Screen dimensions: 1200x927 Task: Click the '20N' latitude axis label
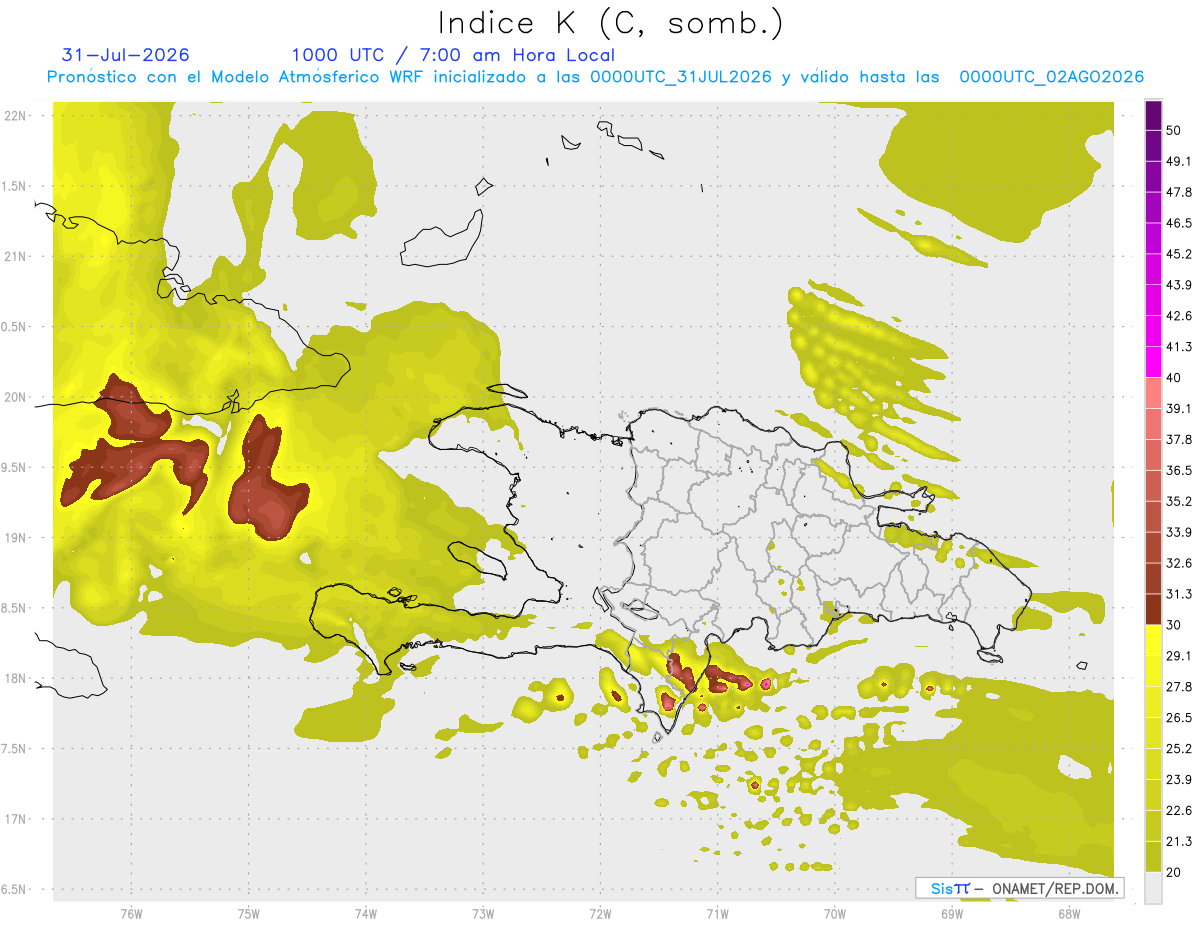tap(16, 397)
